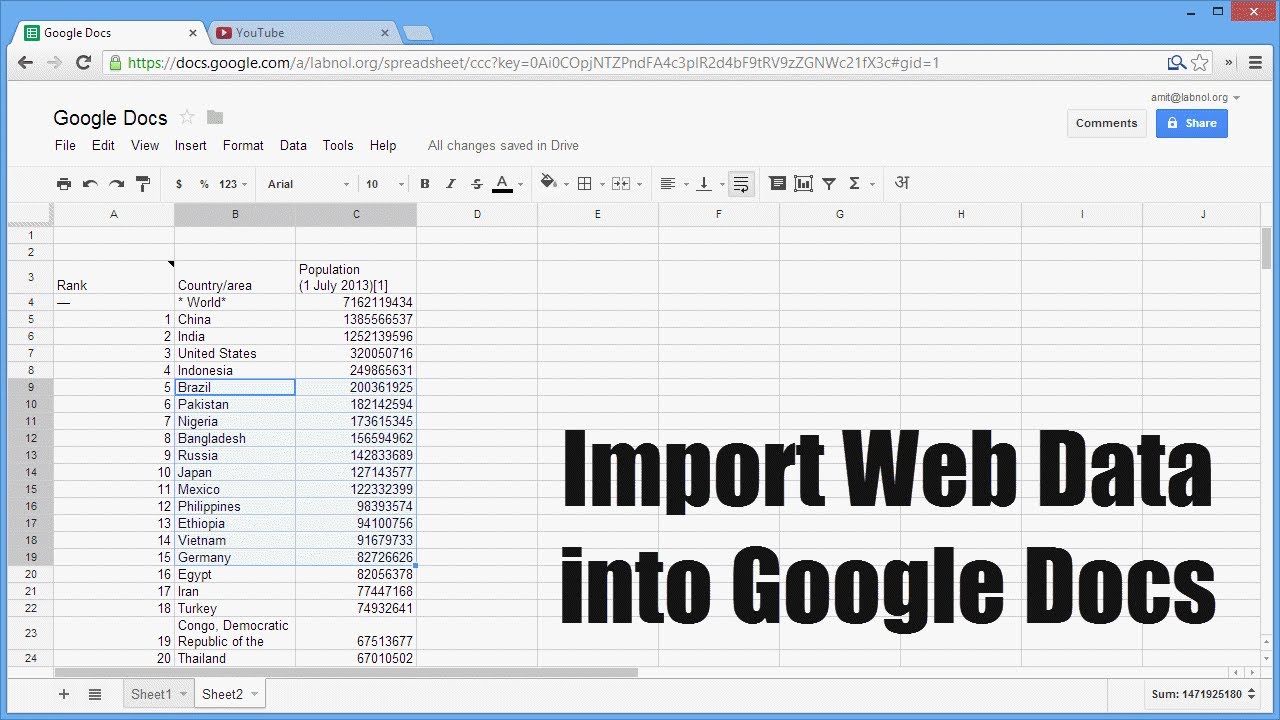Click 'All changes saved in Drive' status
Image resolution: width=1280 pixels, height=720 pixels.
click(503, 145)
